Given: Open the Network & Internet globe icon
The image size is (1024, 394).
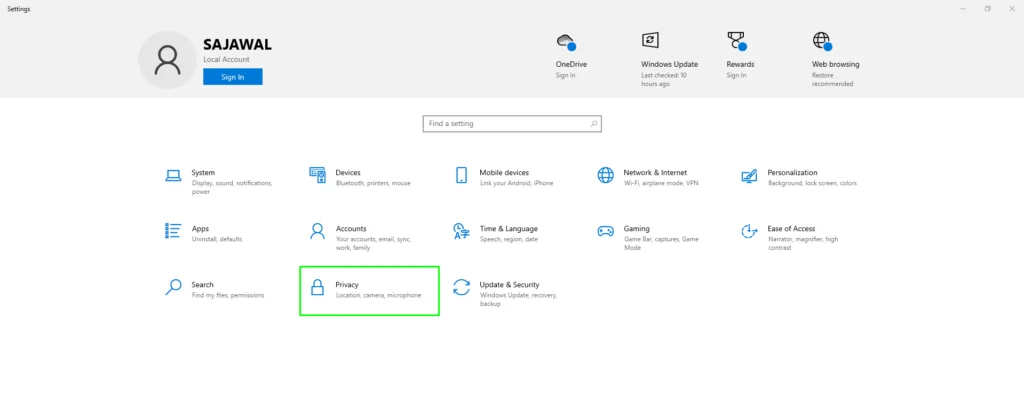Looking at the screenshot, I should pos(605,175).
